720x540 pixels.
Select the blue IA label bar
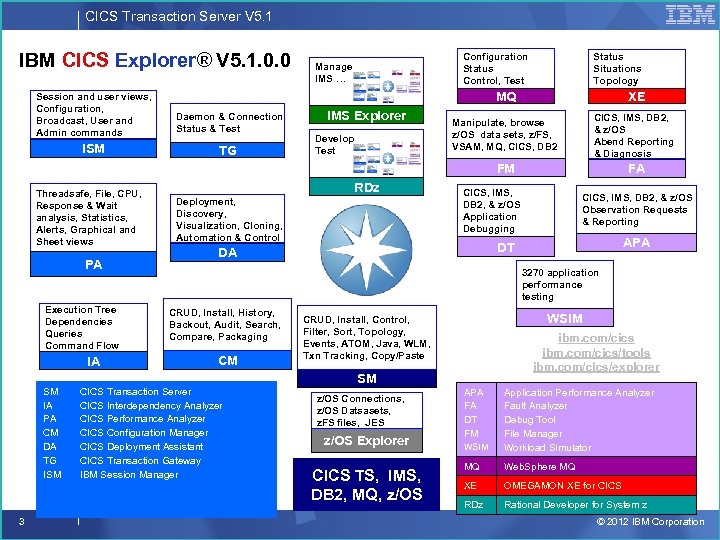point(93,361)
